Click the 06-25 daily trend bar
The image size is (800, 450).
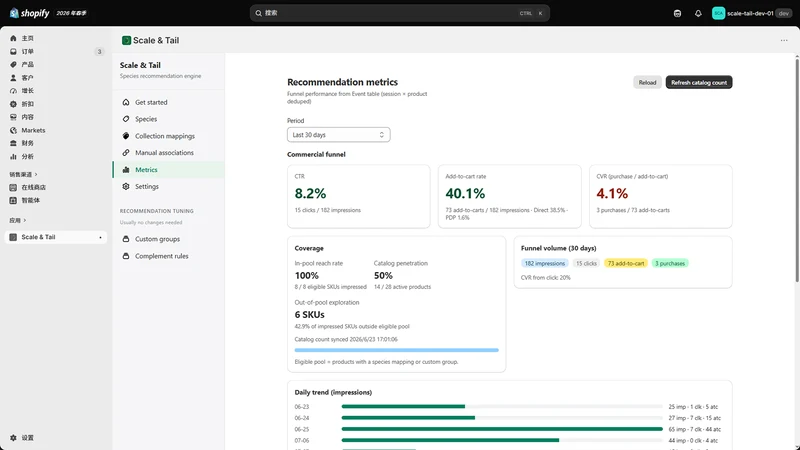pyautogui.click(x=502, y=429)
